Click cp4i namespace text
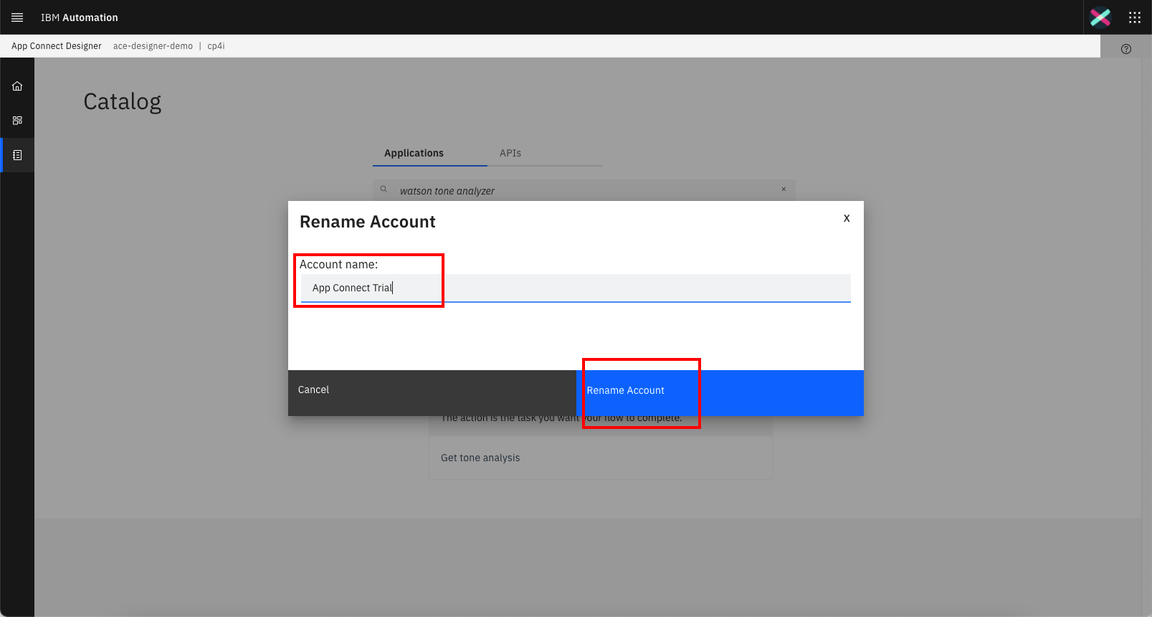Image resolution: width=1152 pixels, height=617 pixels. (216, 46)
